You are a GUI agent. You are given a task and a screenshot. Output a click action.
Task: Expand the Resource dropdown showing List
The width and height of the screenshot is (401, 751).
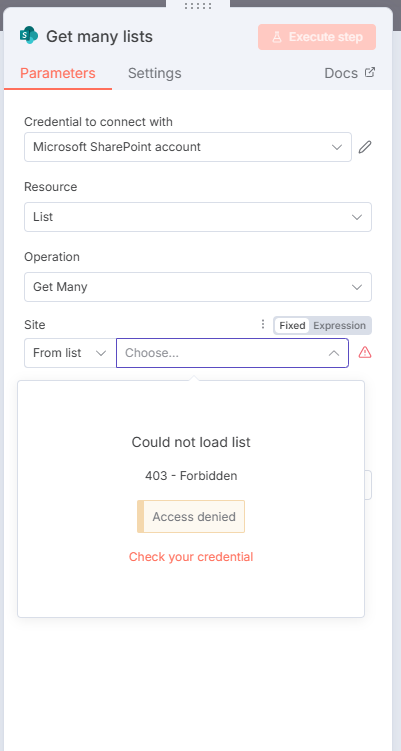click(198, 217)
